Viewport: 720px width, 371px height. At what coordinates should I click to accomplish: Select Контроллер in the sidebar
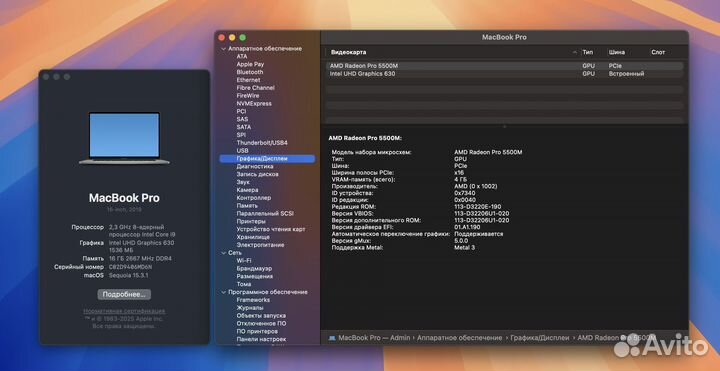[x=253, y=197]
